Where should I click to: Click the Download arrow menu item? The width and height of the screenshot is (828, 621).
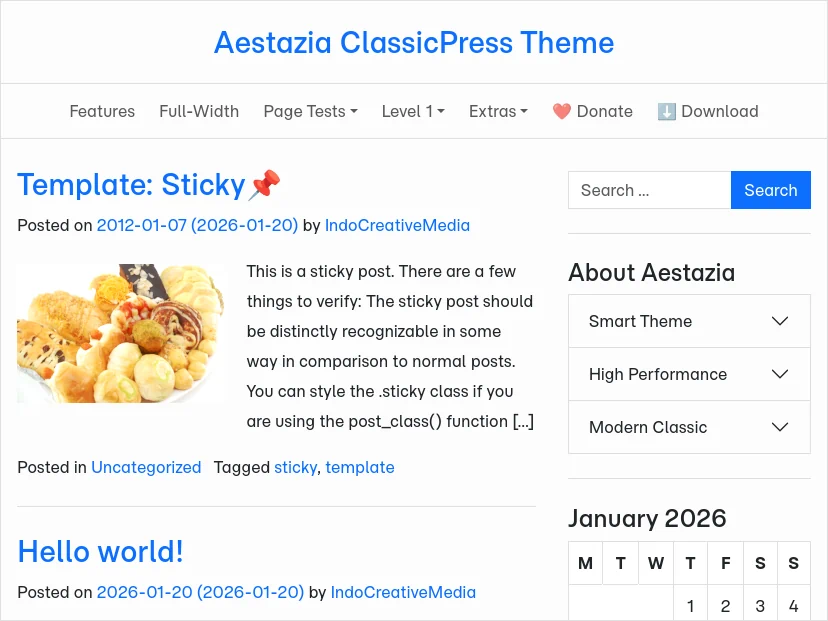pos(708,111)
